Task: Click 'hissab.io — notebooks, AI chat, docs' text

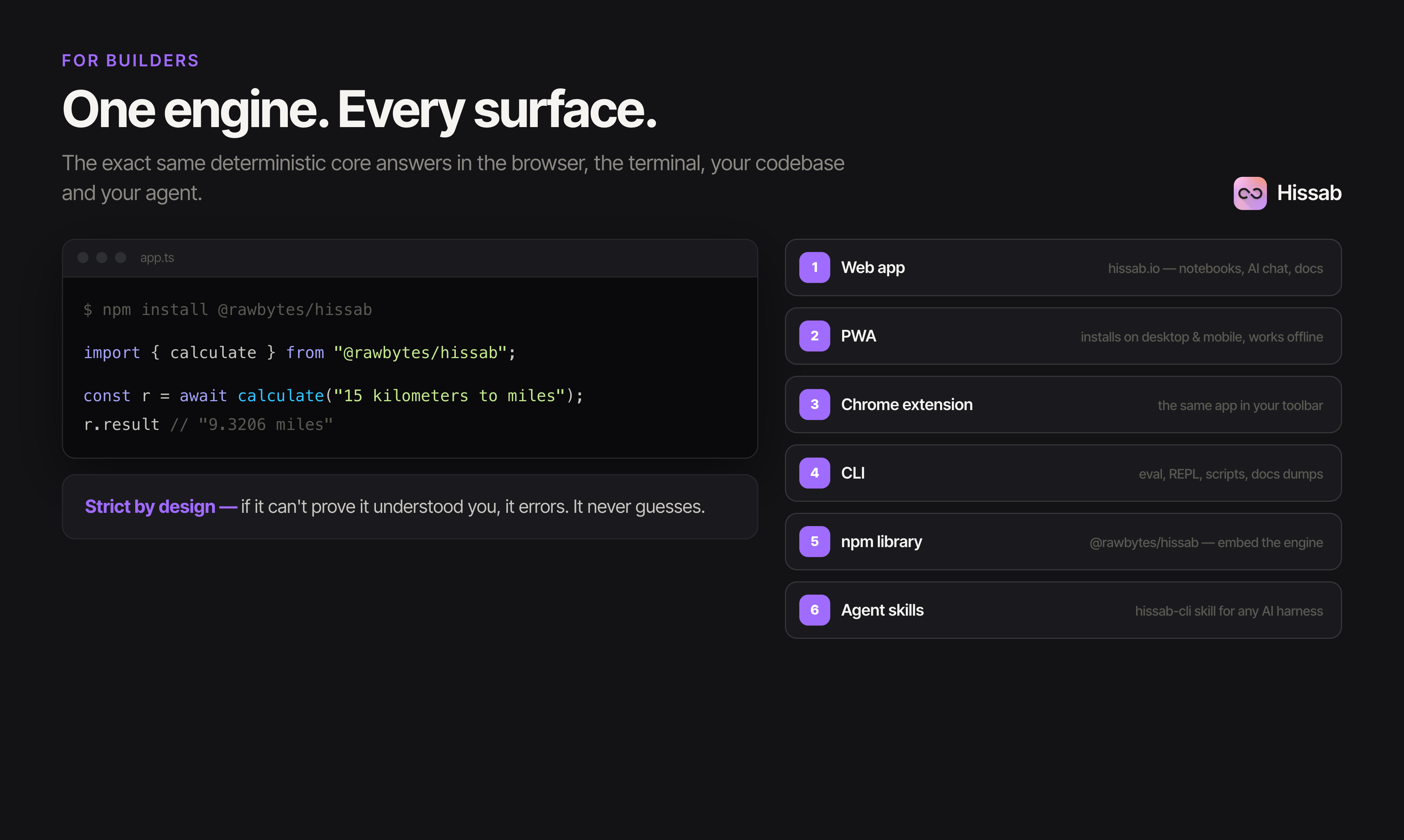Action: coord(1215,268)
